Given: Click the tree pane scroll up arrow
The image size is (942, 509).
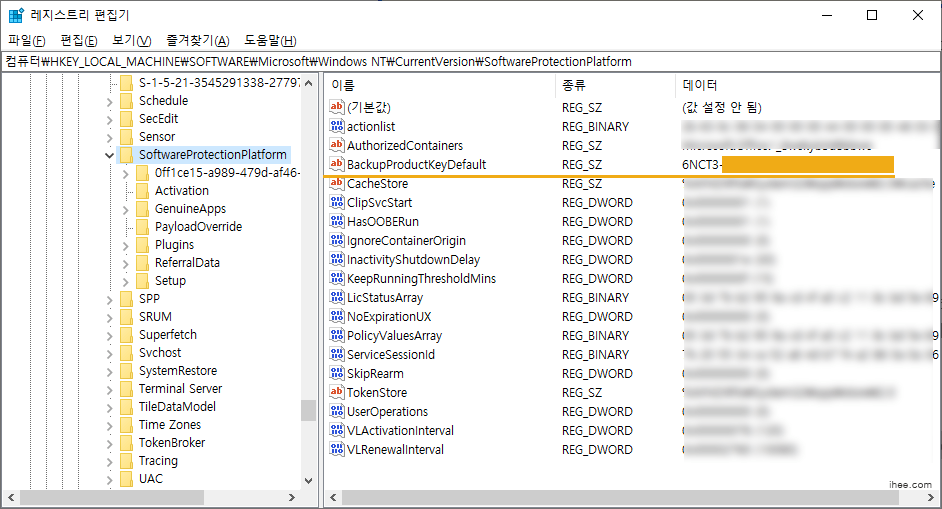Looking at the screenshot, I should pyautogui.click(x=308, y=83).
